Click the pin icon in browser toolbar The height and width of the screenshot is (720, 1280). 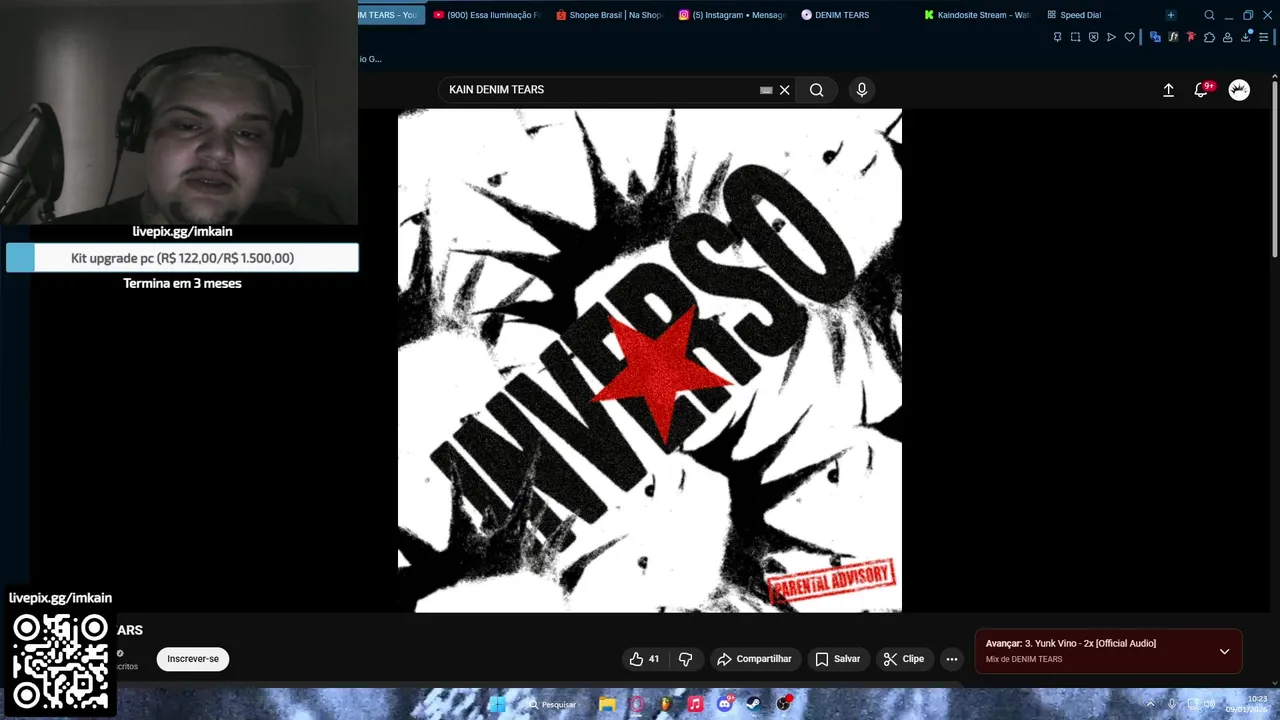point(1057,37)
